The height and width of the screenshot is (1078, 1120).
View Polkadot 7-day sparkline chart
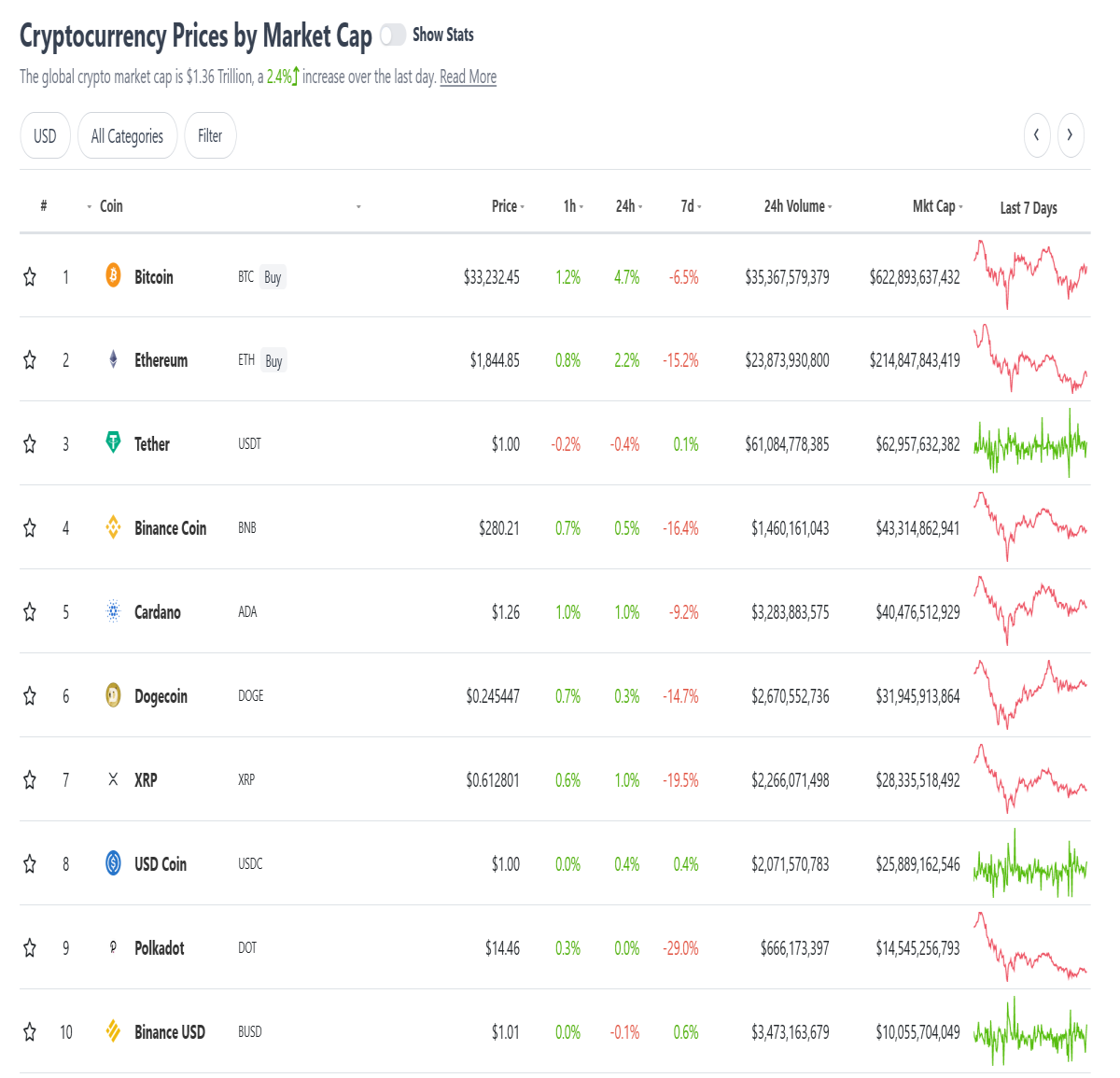pyautogui.click(x=1030, y=946)
